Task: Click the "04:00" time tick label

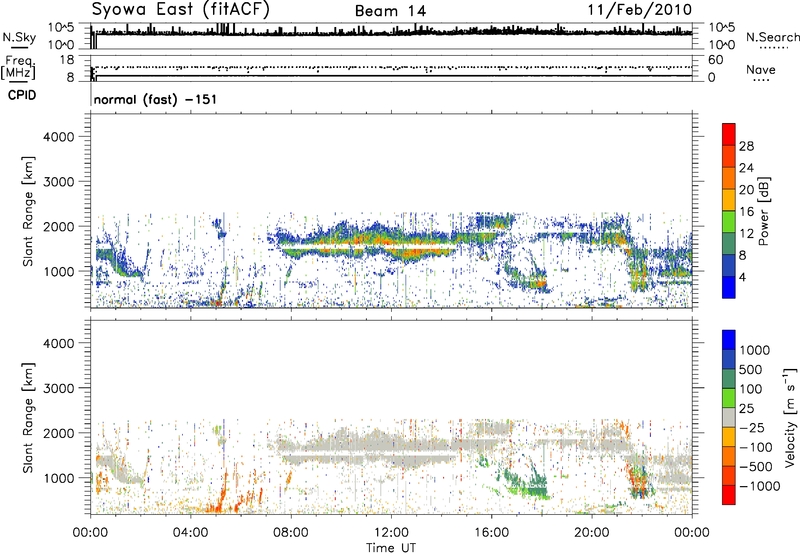Action: point(191,533)
